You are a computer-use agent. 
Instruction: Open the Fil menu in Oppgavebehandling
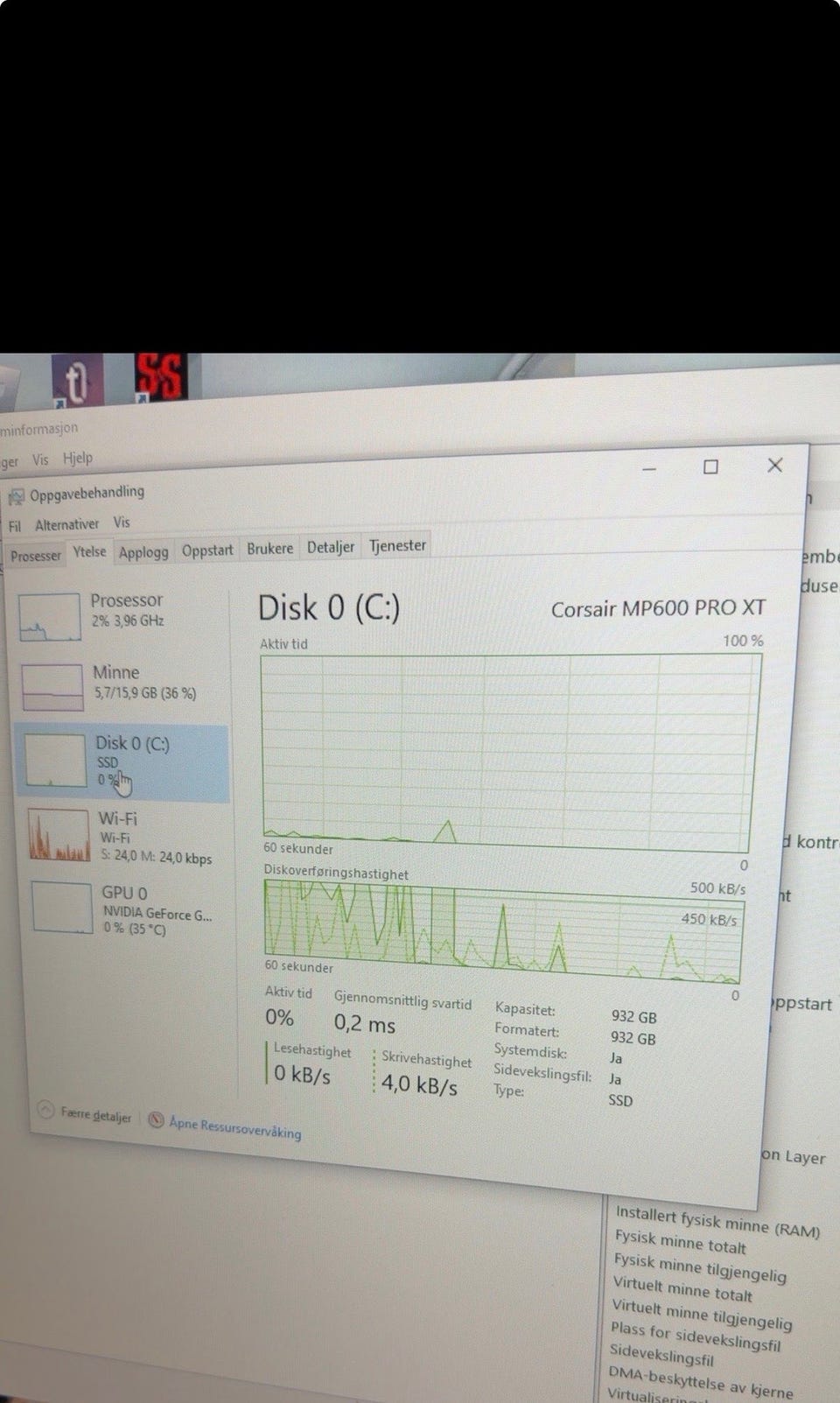tap(15, 526)
